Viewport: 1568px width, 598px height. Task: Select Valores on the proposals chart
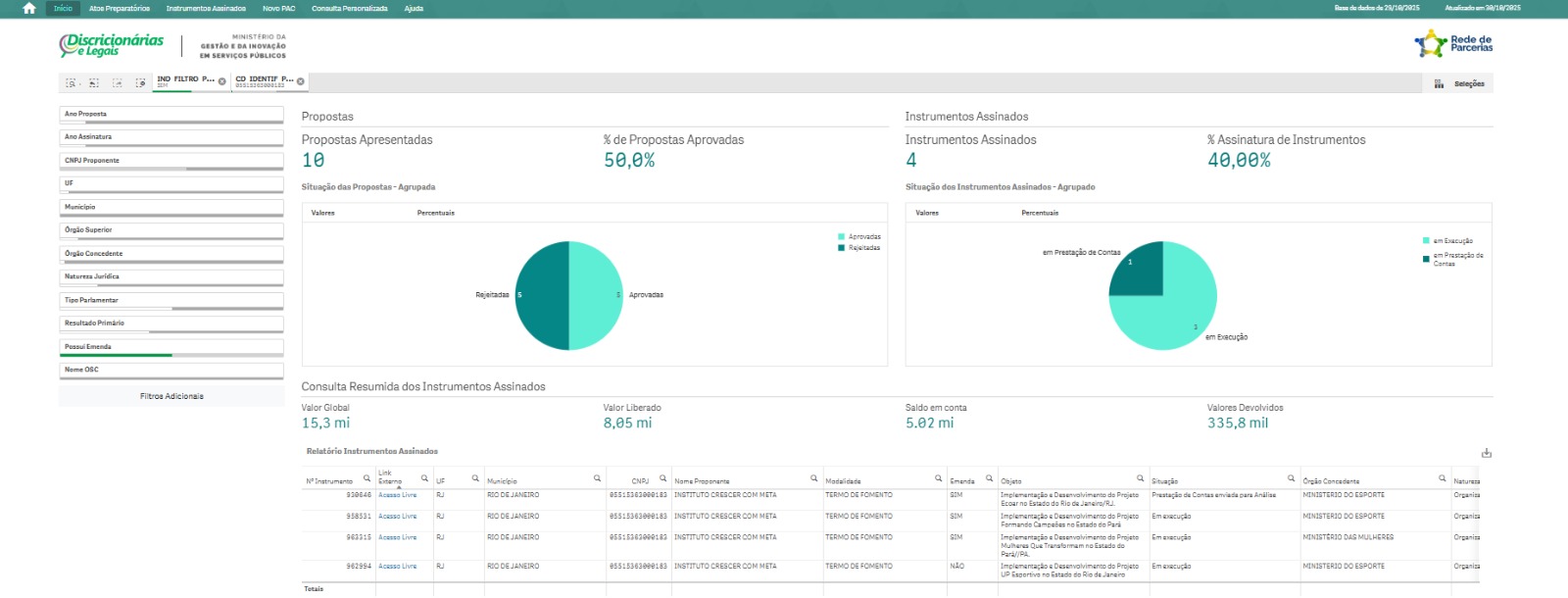[322, 213]
